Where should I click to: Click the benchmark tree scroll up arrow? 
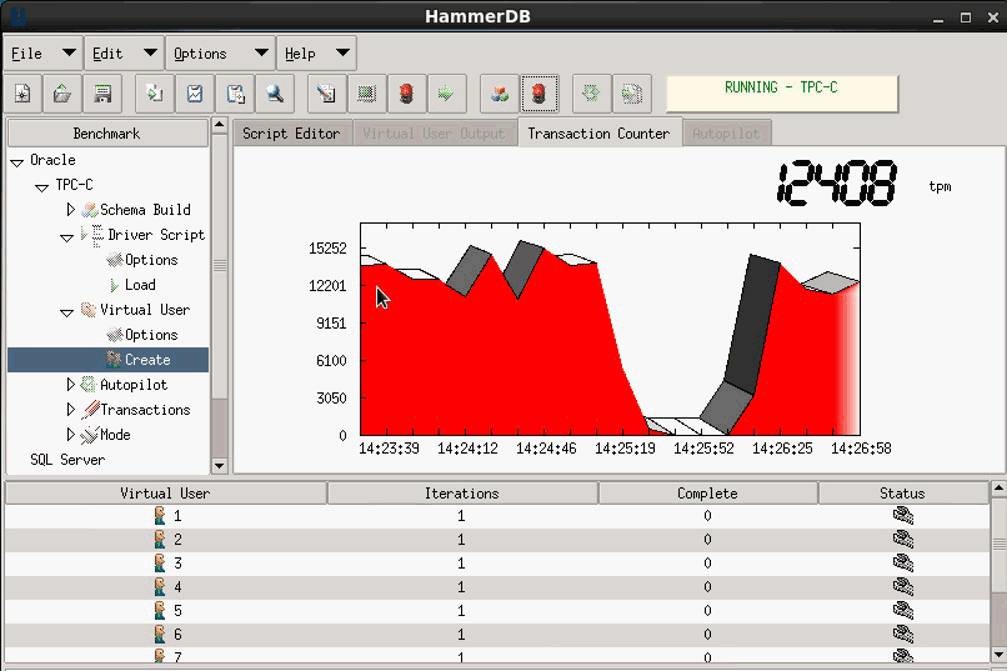[x=219, y=125]
